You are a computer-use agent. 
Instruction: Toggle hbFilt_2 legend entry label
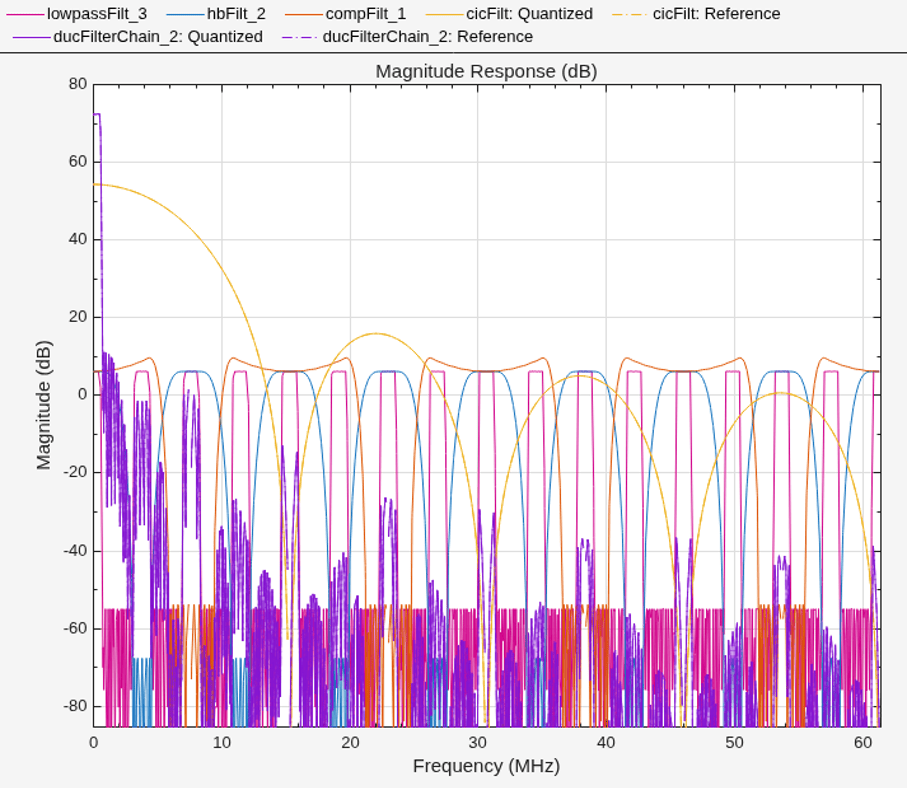[x=236, y=14]
